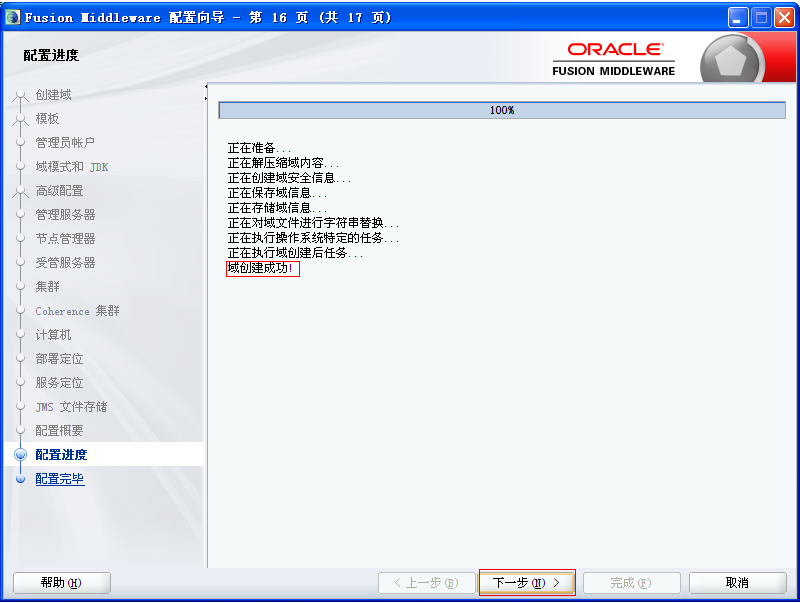Open the 配置完毕 step link

click(x=60, y=479)
